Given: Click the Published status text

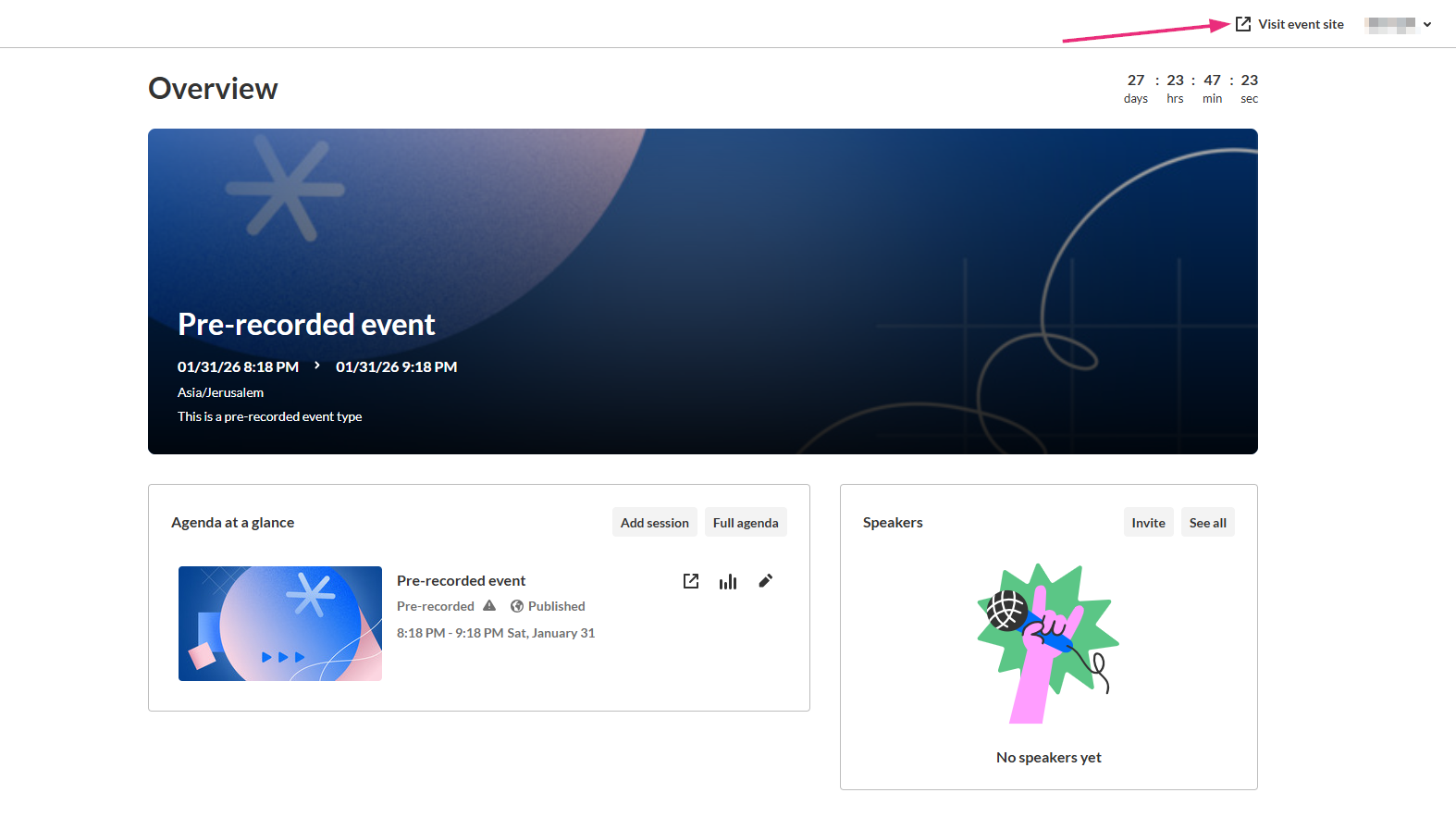Looking at the screenshot, I should click(x=556, y=606).
